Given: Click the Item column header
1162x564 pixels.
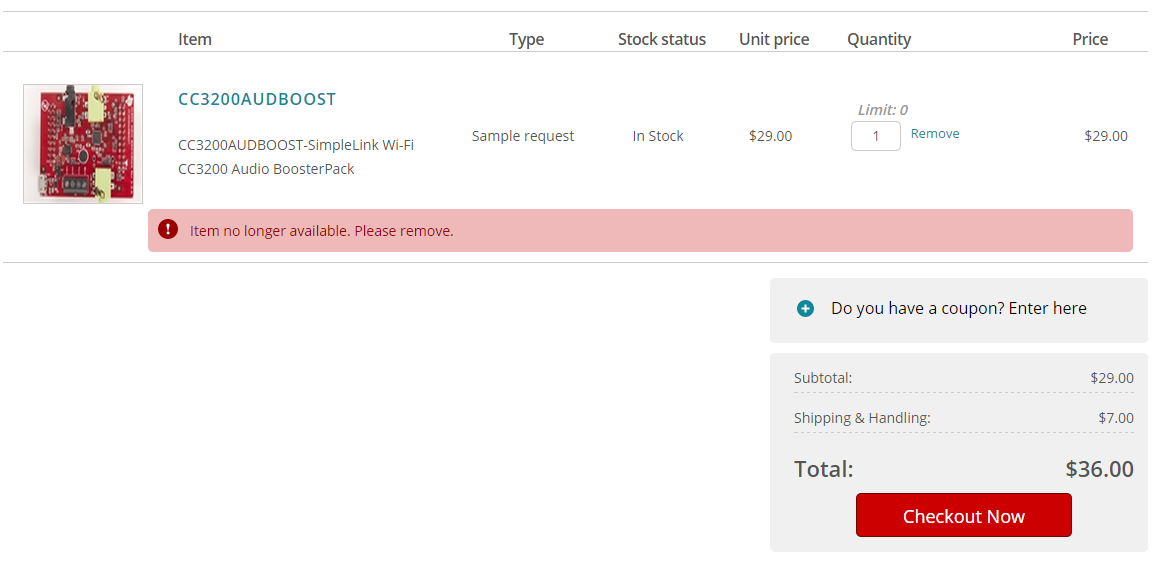Looking at the screenshot, I should [x=195, y=39].
